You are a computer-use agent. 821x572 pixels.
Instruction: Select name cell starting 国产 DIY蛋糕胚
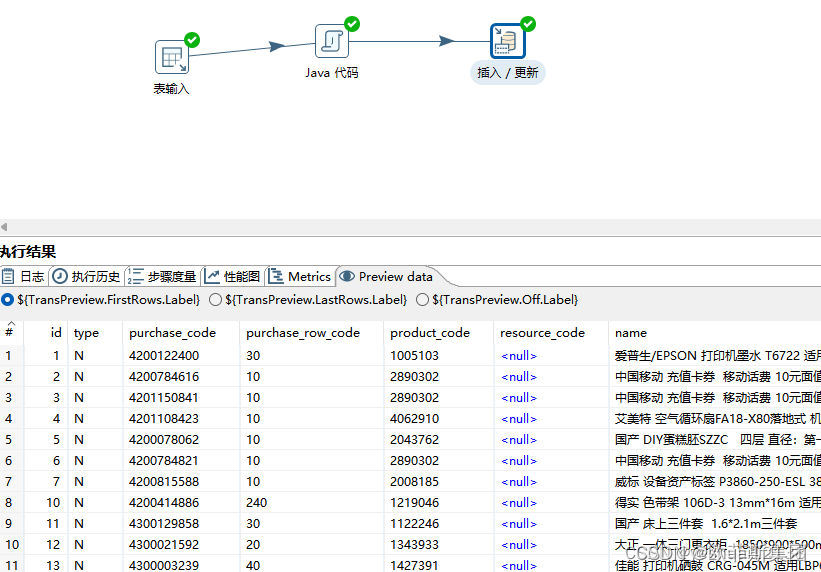point(717,439)
